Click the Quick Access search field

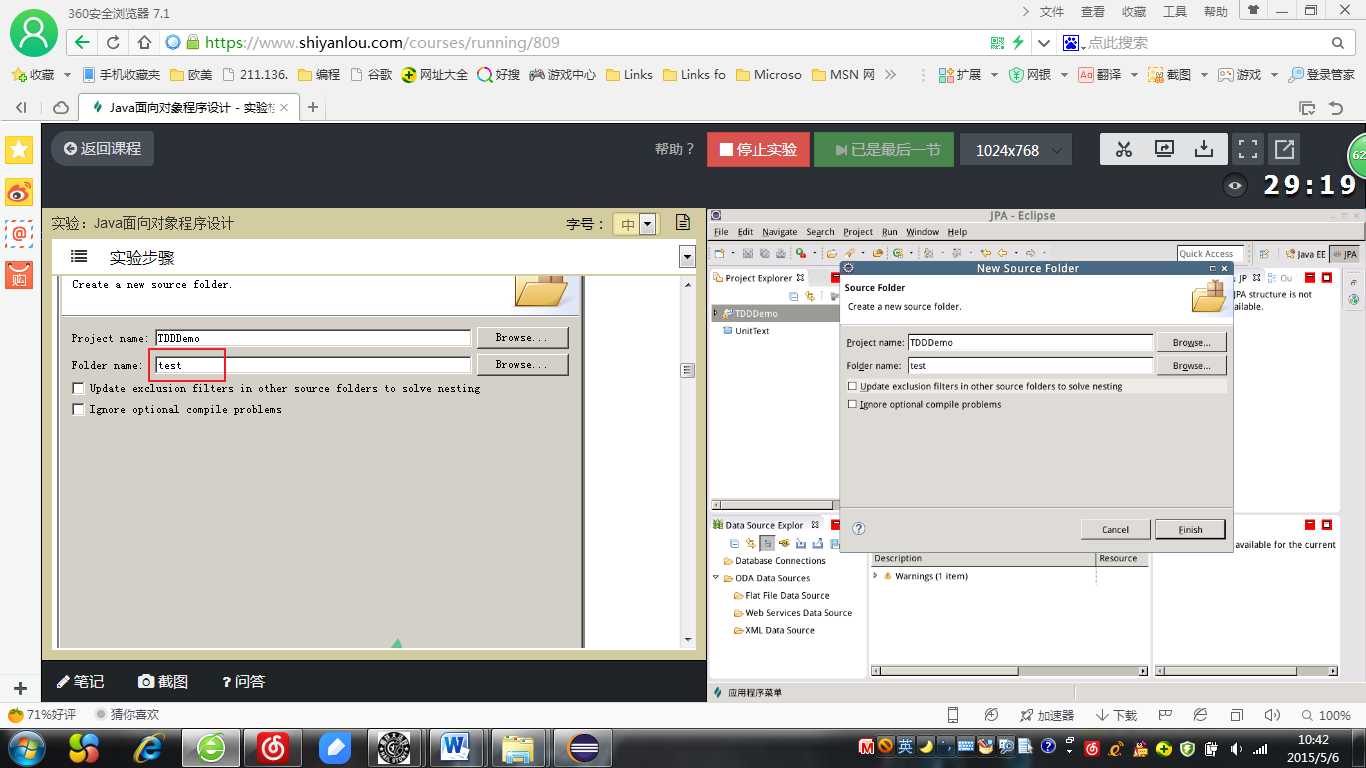(1210, 254)
